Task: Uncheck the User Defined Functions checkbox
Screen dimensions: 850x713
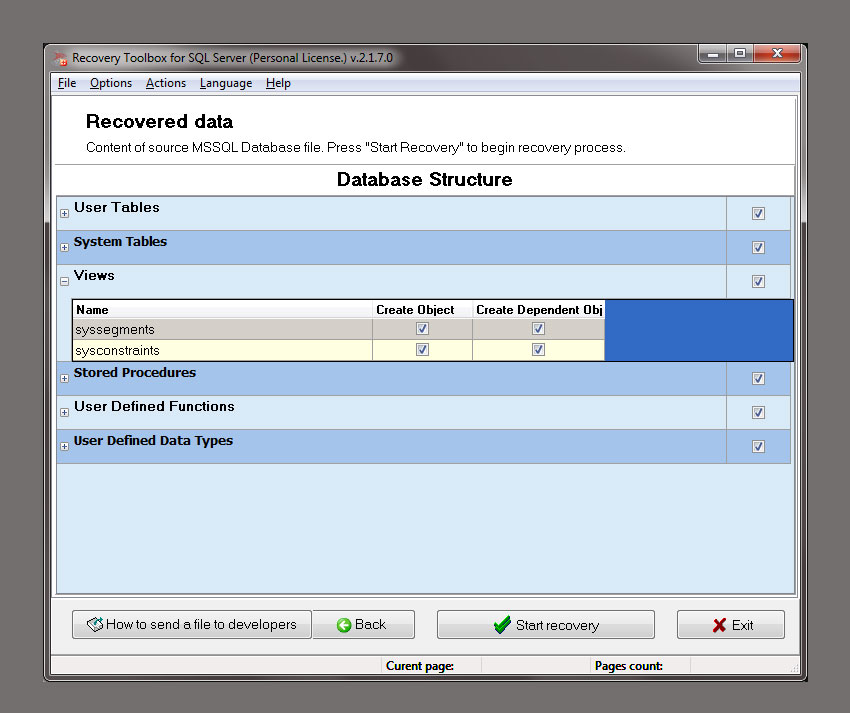Action: (x=758, y=413)
